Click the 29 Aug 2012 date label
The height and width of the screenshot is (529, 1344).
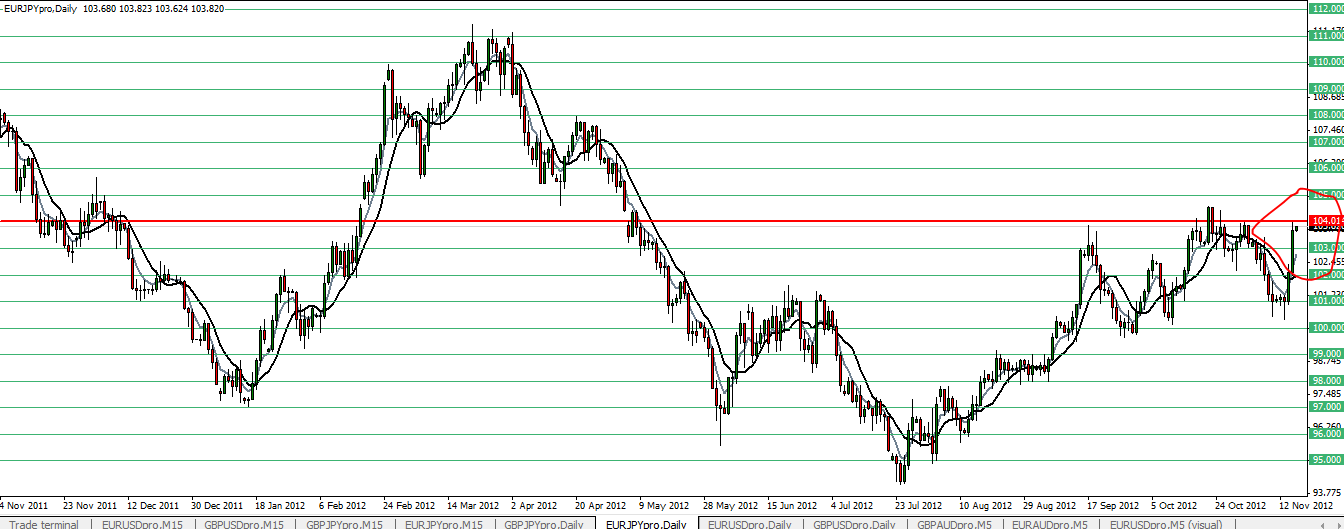click(x=1049, y=505)
